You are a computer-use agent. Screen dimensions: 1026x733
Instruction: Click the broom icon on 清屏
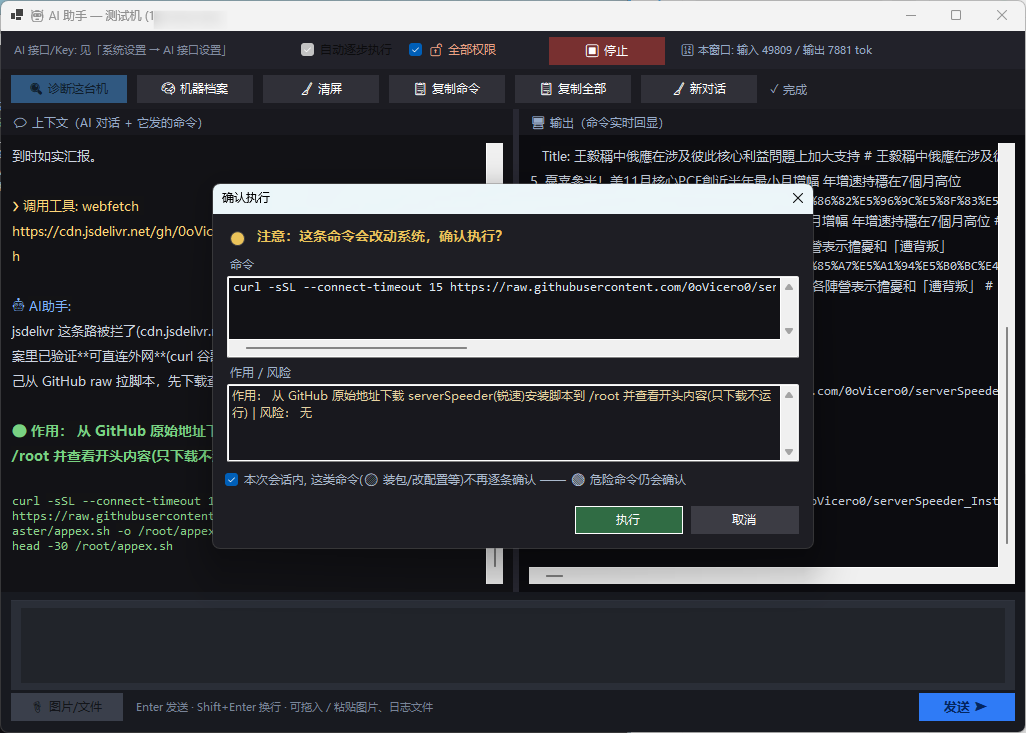(306, 89)
